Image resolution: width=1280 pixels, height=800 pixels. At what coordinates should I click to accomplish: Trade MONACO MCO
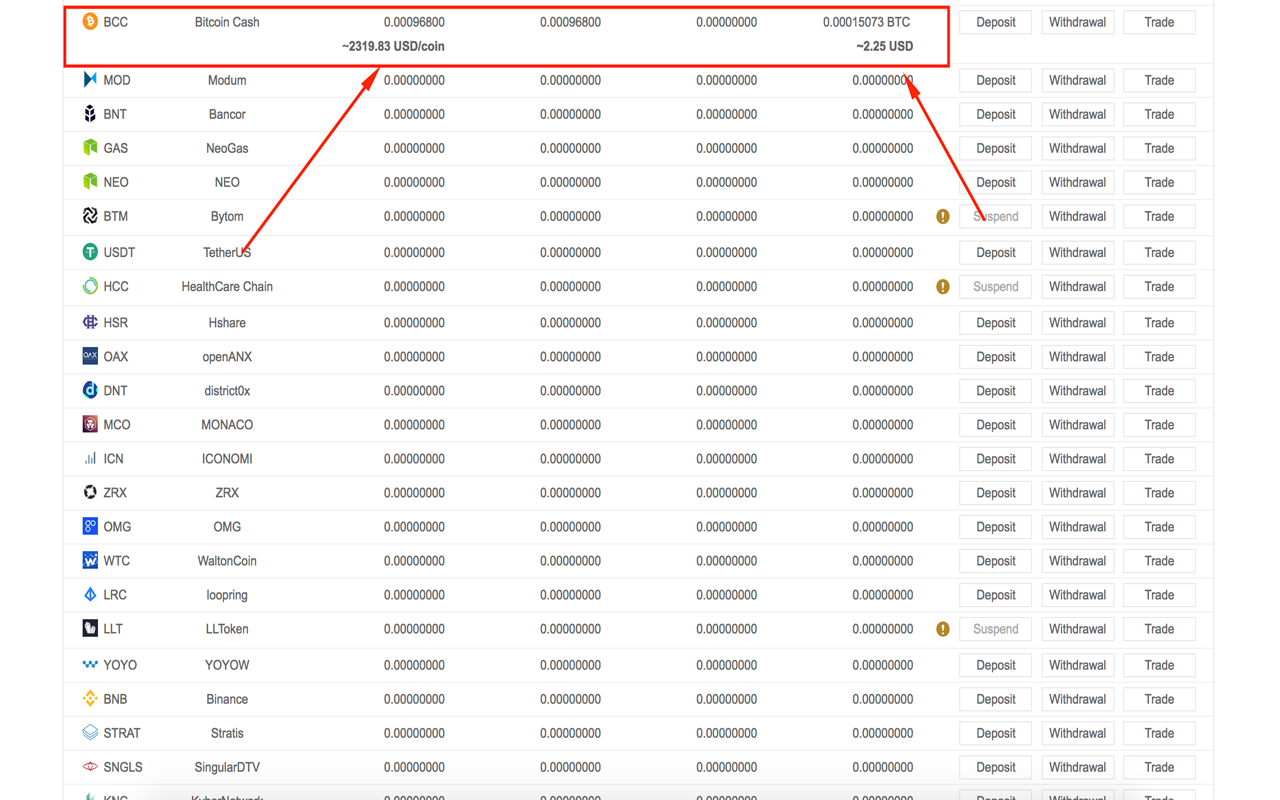[1159, 424]
